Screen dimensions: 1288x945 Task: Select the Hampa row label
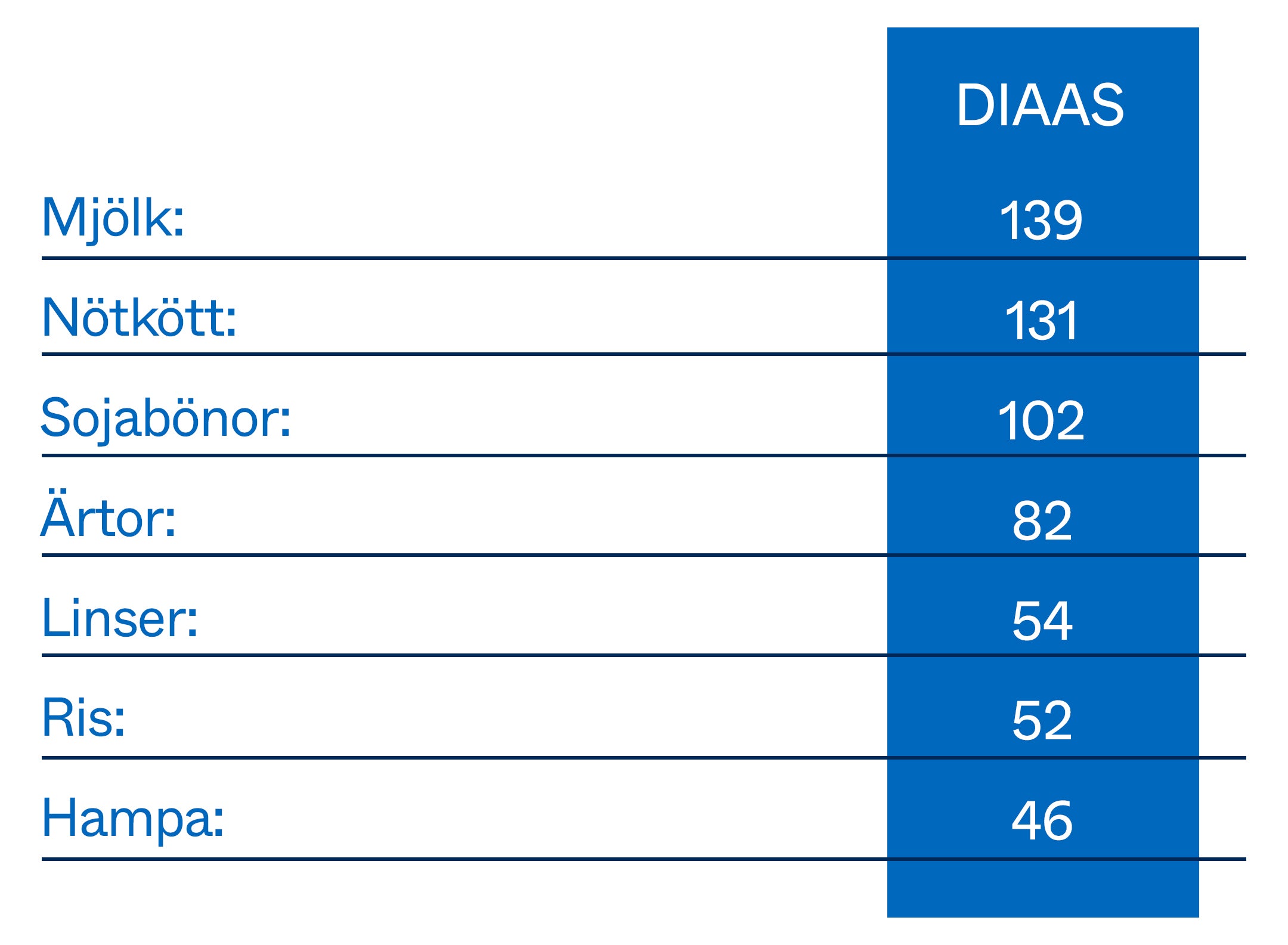coord(132,818)
